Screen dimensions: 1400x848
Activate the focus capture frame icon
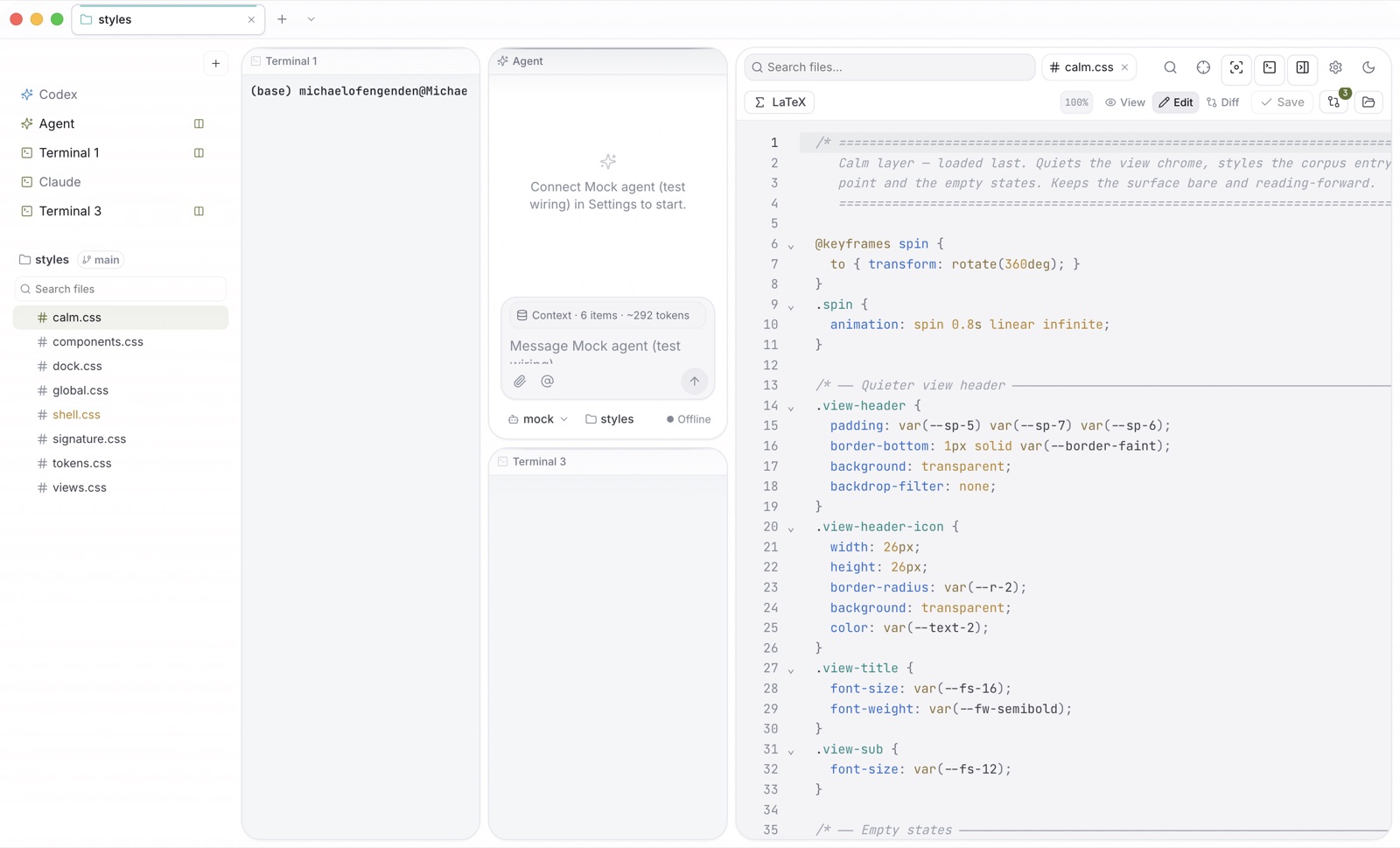(x=1236, y=67)
